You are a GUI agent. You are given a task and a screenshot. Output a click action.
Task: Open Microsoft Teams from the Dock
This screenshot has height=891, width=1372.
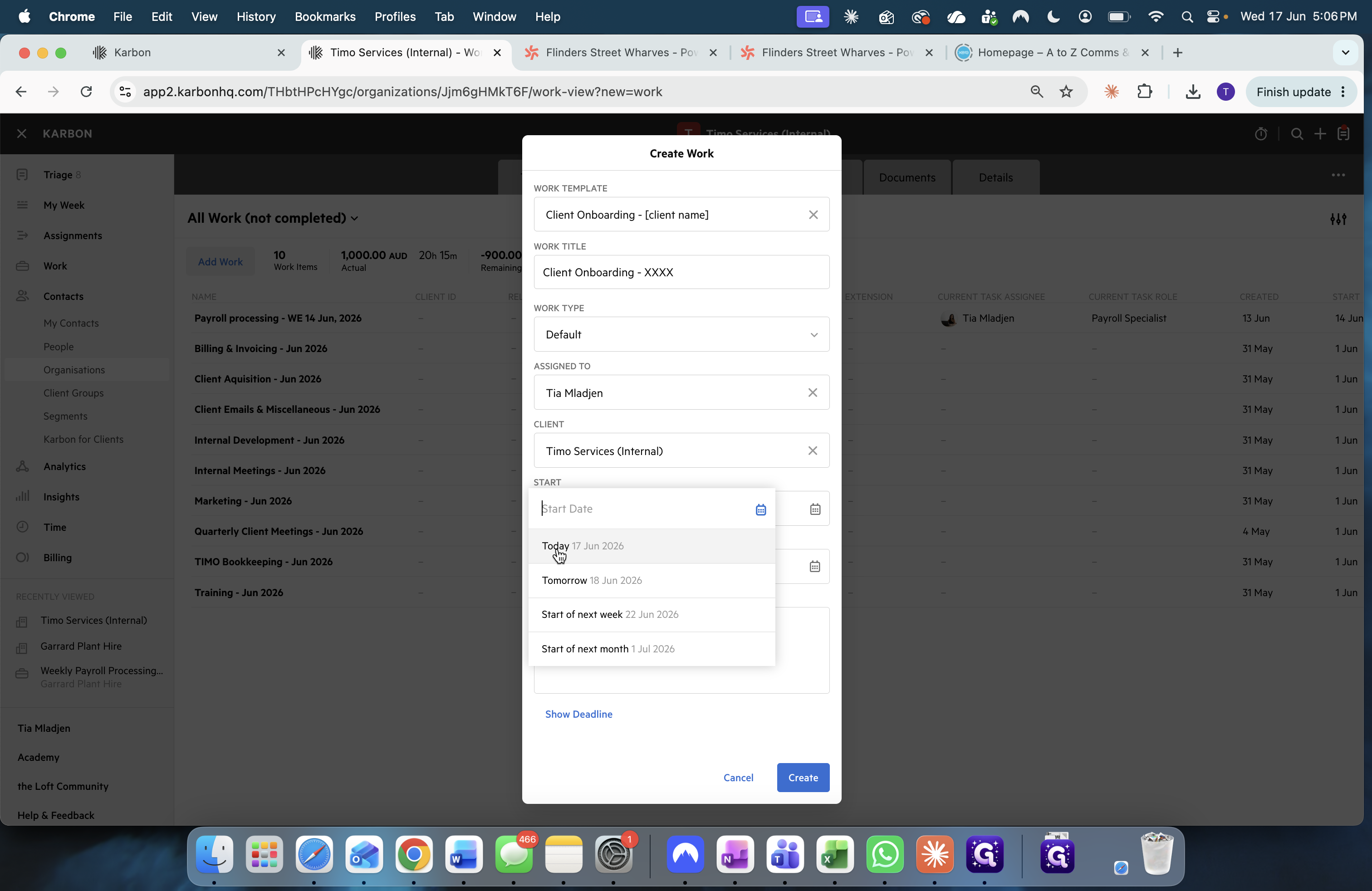point(784,854)
